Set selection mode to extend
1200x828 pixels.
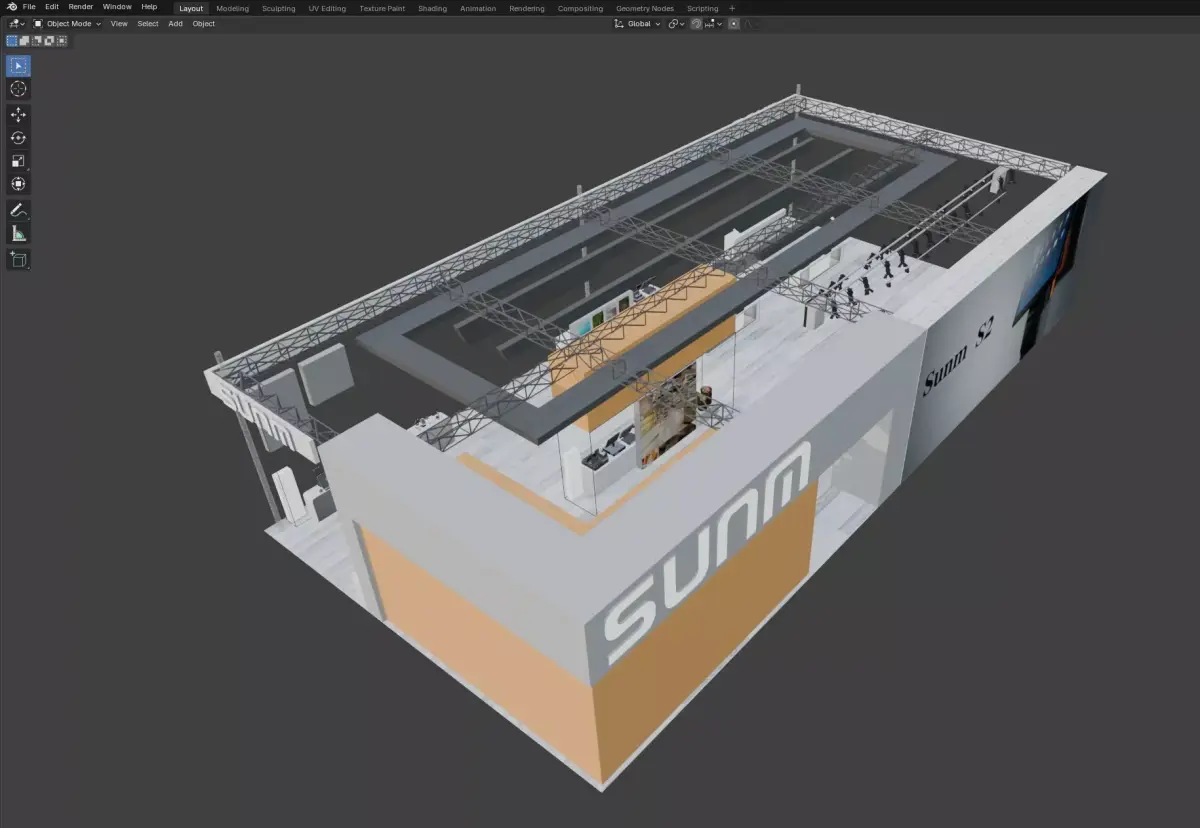click(24, 41)
